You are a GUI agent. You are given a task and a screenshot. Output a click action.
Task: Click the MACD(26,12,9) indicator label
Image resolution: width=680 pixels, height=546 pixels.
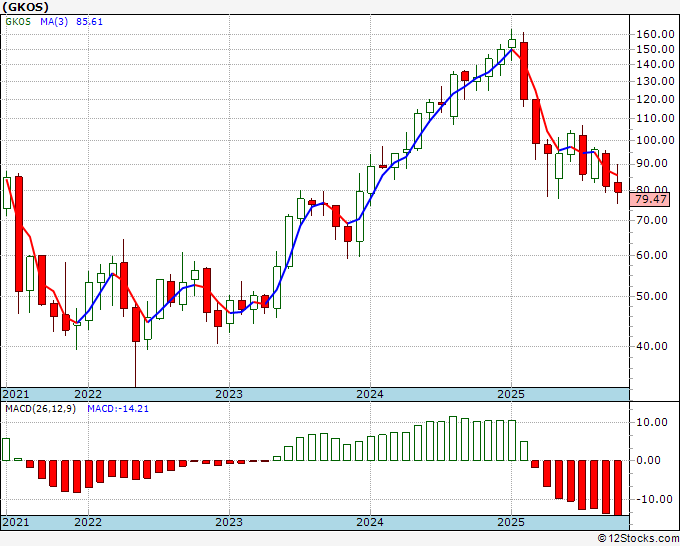coord(40,409)
